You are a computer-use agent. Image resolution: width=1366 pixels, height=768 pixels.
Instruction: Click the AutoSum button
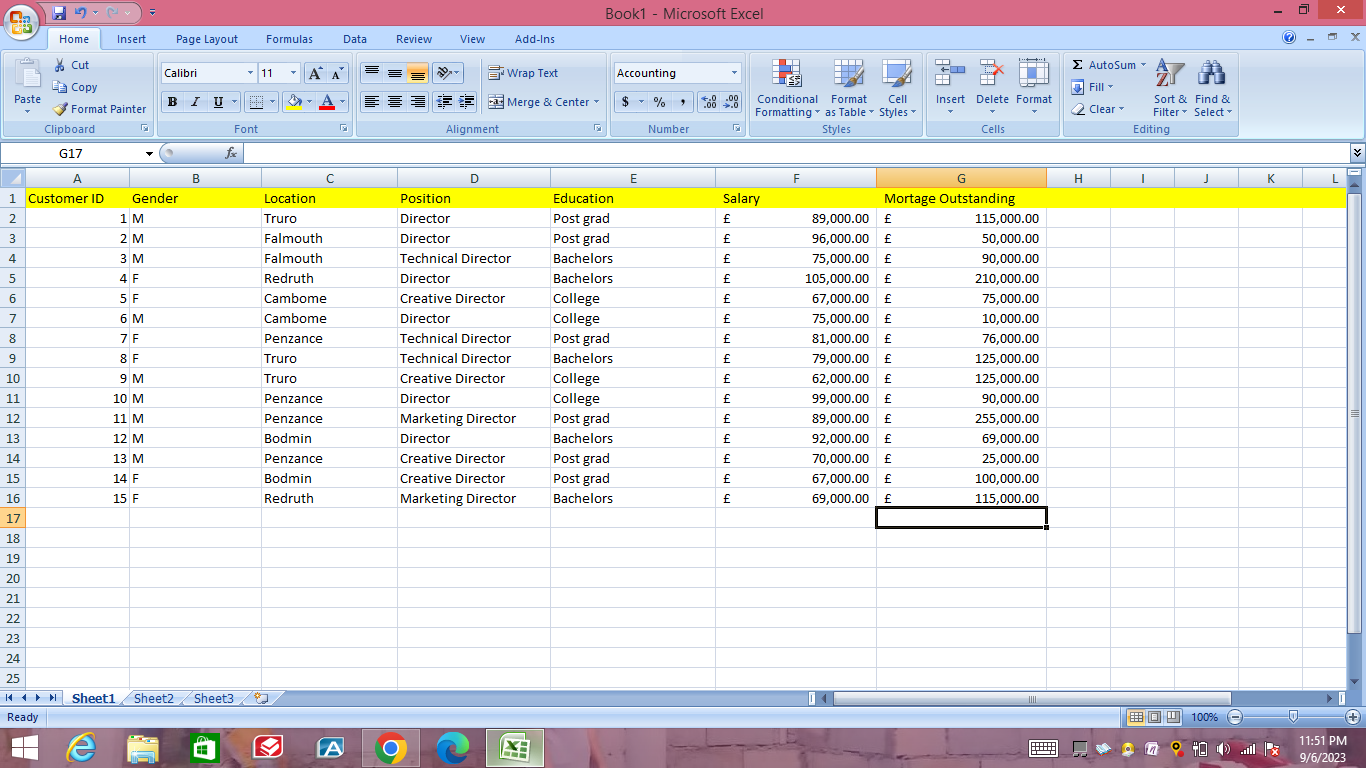1109,65
